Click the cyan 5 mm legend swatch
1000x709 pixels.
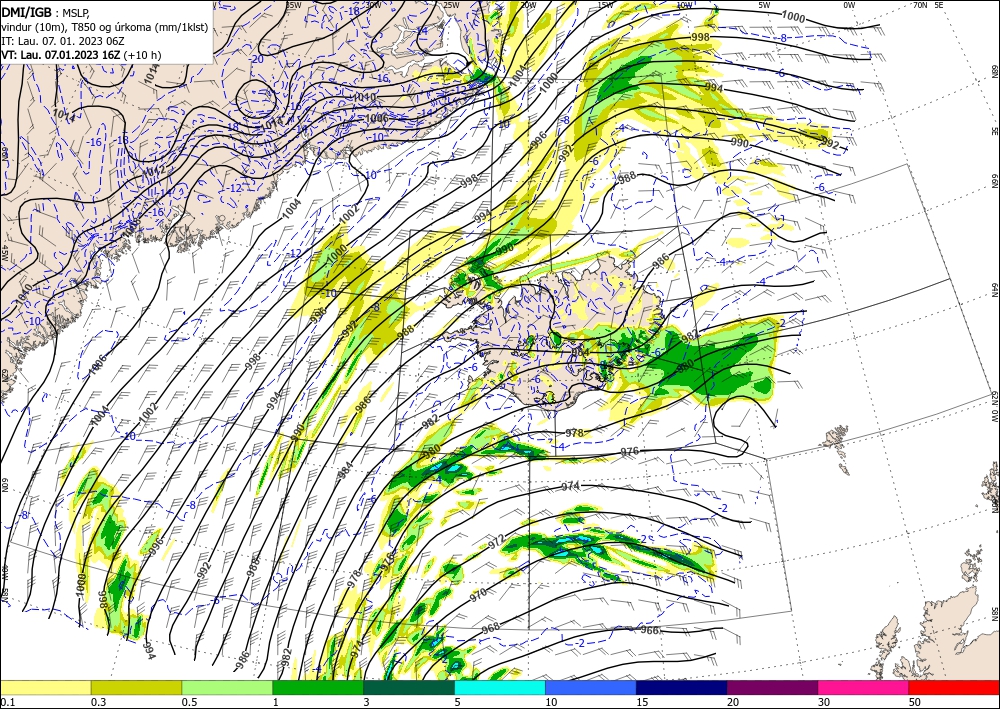point(500,687)
